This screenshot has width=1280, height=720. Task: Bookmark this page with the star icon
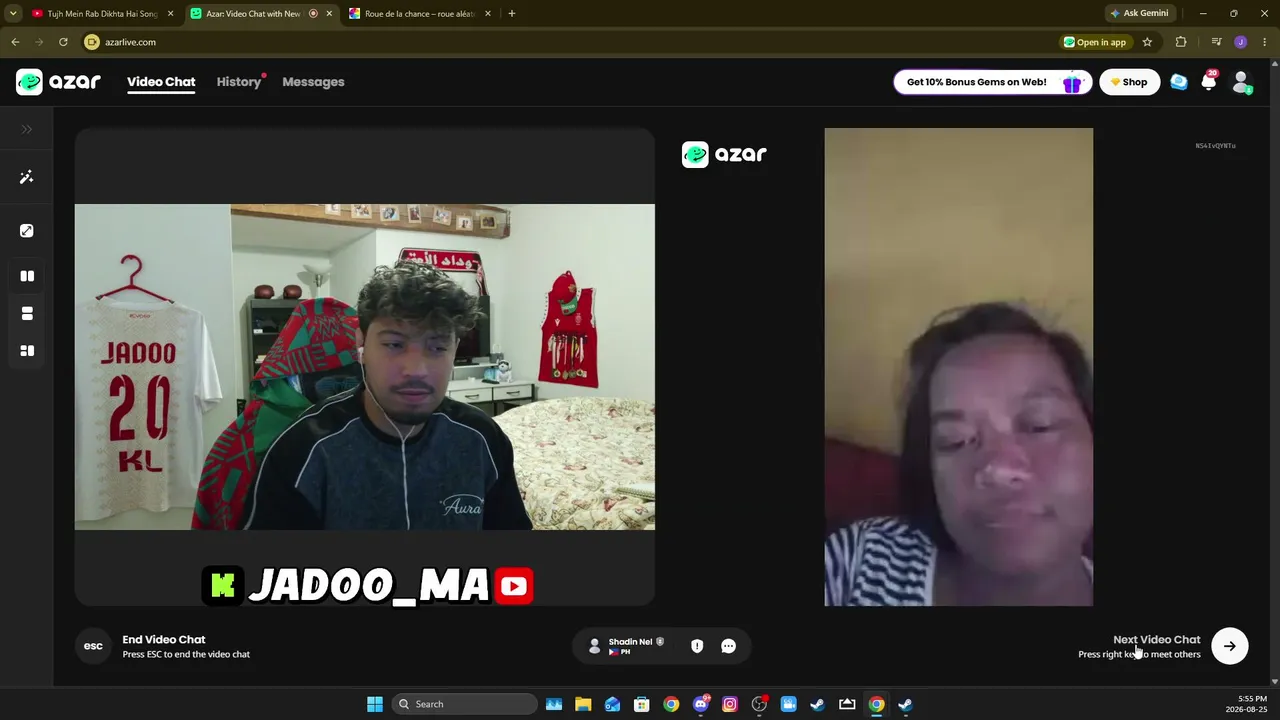tap(1147, 42)
